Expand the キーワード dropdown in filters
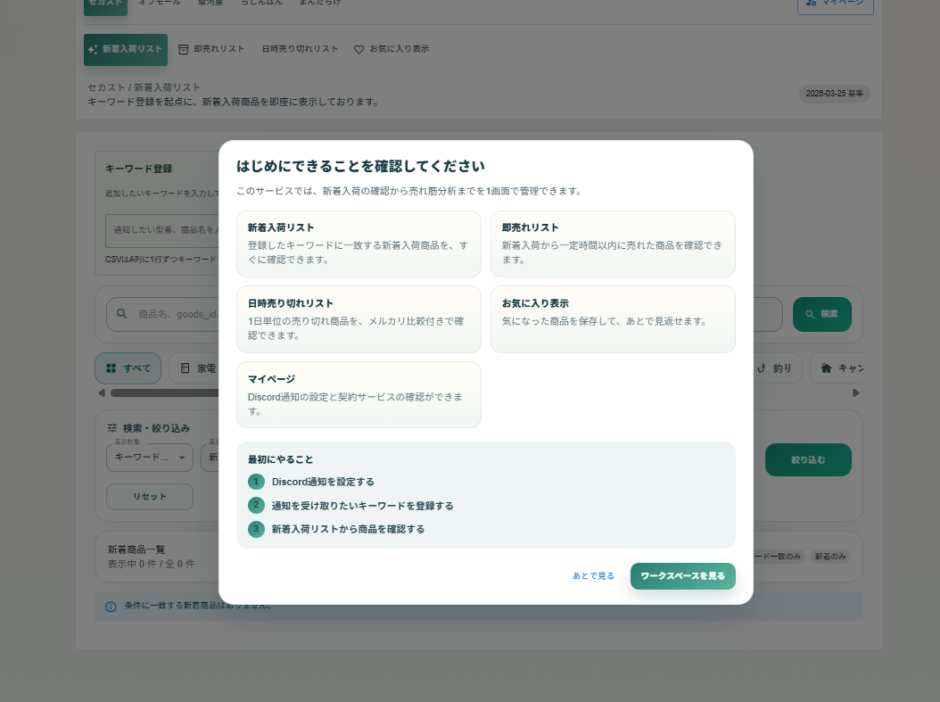 pyautogui.click(x=150, y=457)
